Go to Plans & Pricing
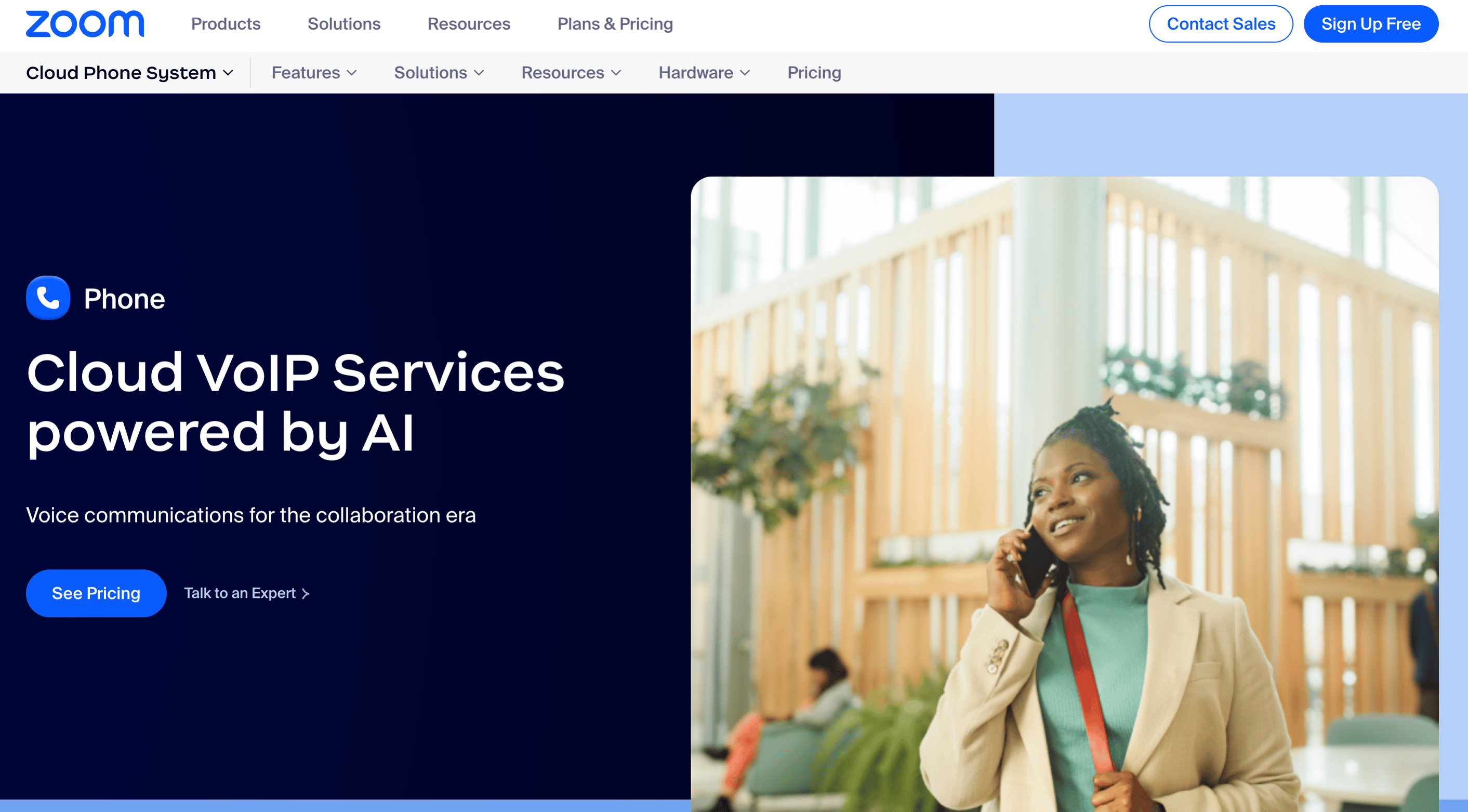Screen dimensions: 1468x812 point(615,24)
